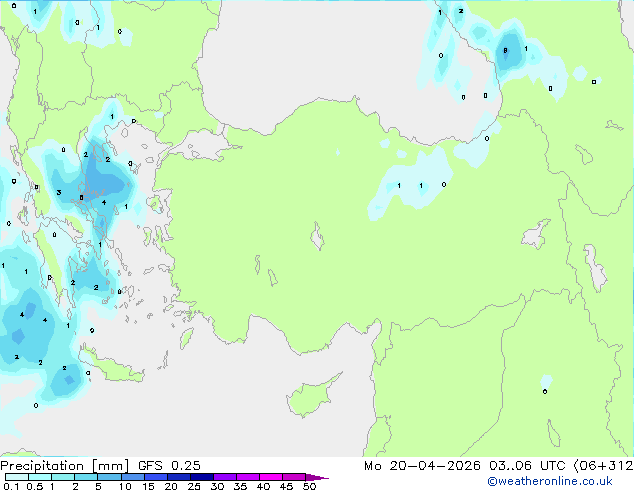Click legend label '50'

[x=309, y=486]
